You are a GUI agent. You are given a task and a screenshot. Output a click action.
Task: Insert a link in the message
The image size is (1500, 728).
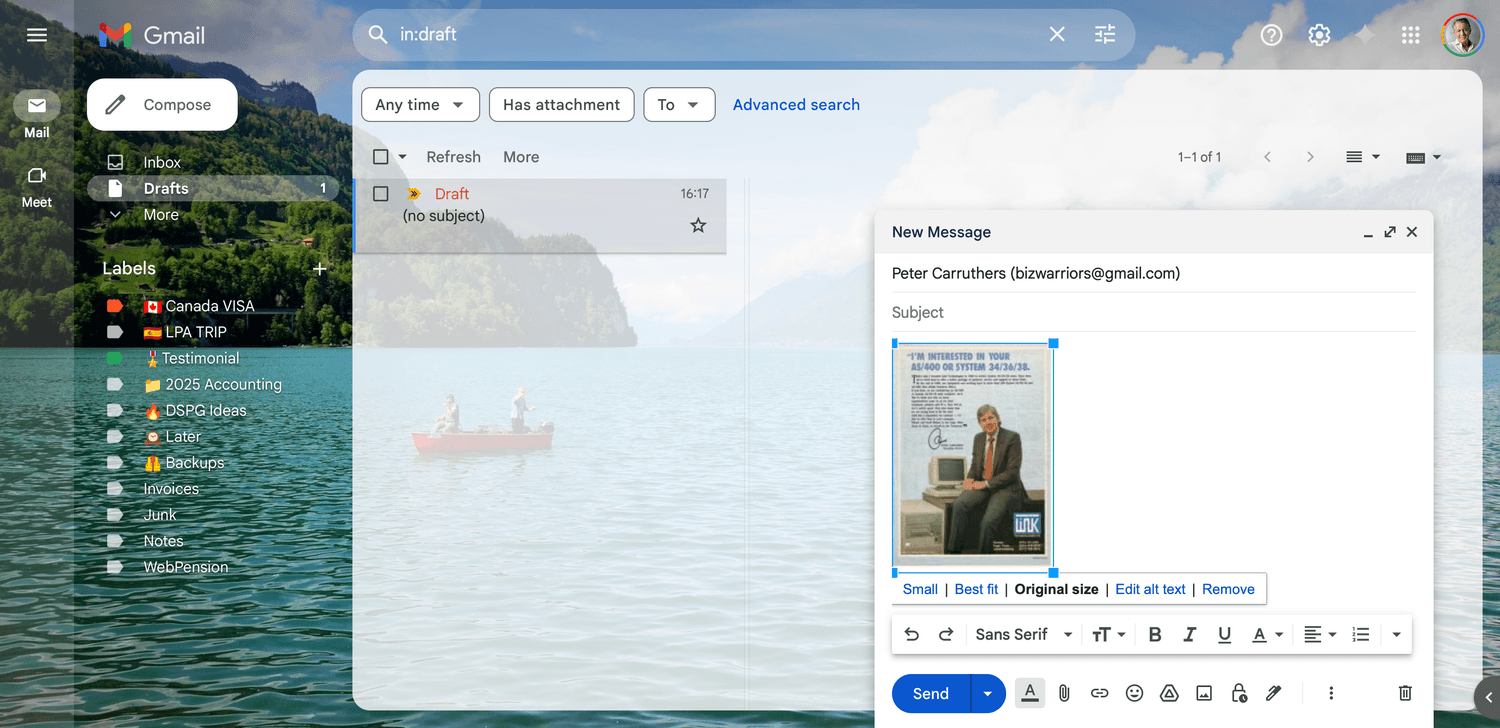pyautogui.click(x=1099, y=693)
